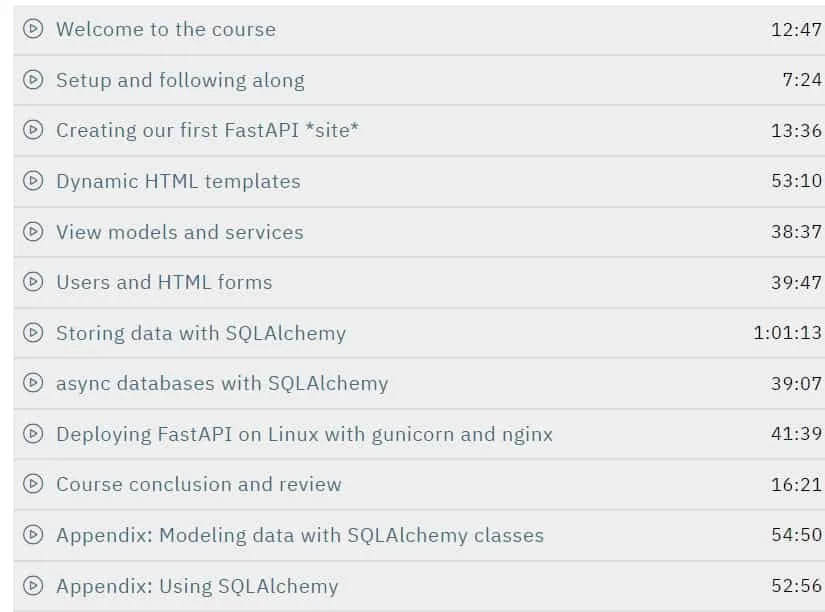
Task: Click play icon for Creating our first FastAPI site
Action: 33,129
